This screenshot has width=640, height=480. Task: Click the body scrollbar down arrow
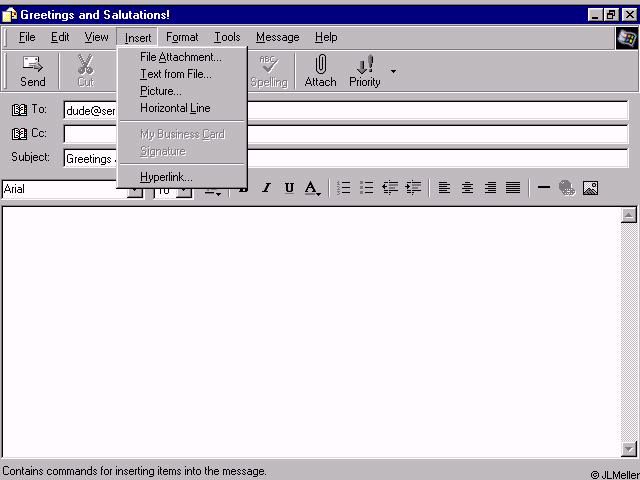629,449
